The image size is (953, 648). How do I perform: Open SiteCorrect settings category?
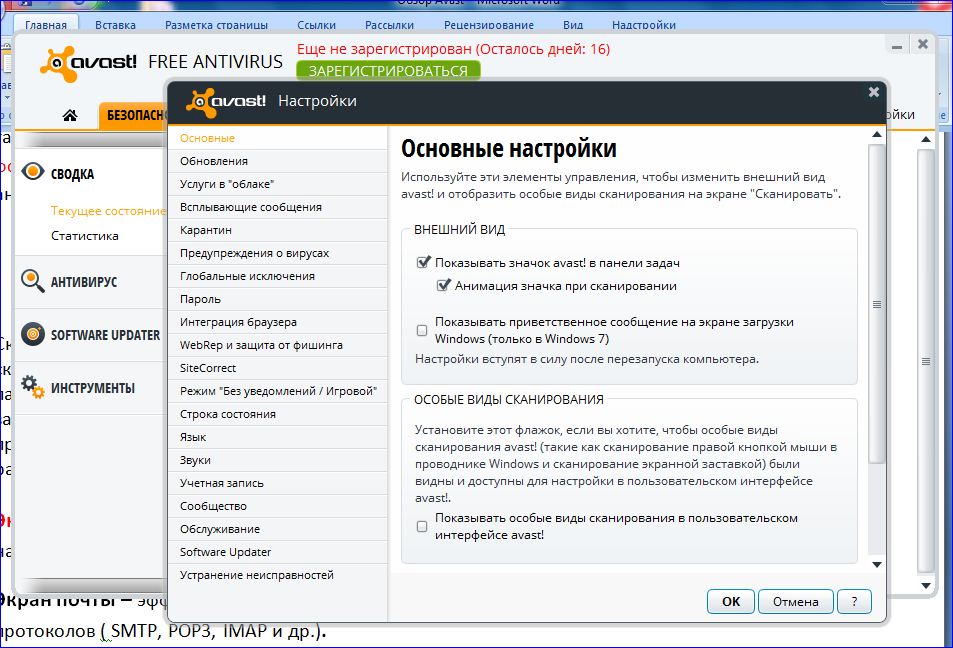click(278, 368)
